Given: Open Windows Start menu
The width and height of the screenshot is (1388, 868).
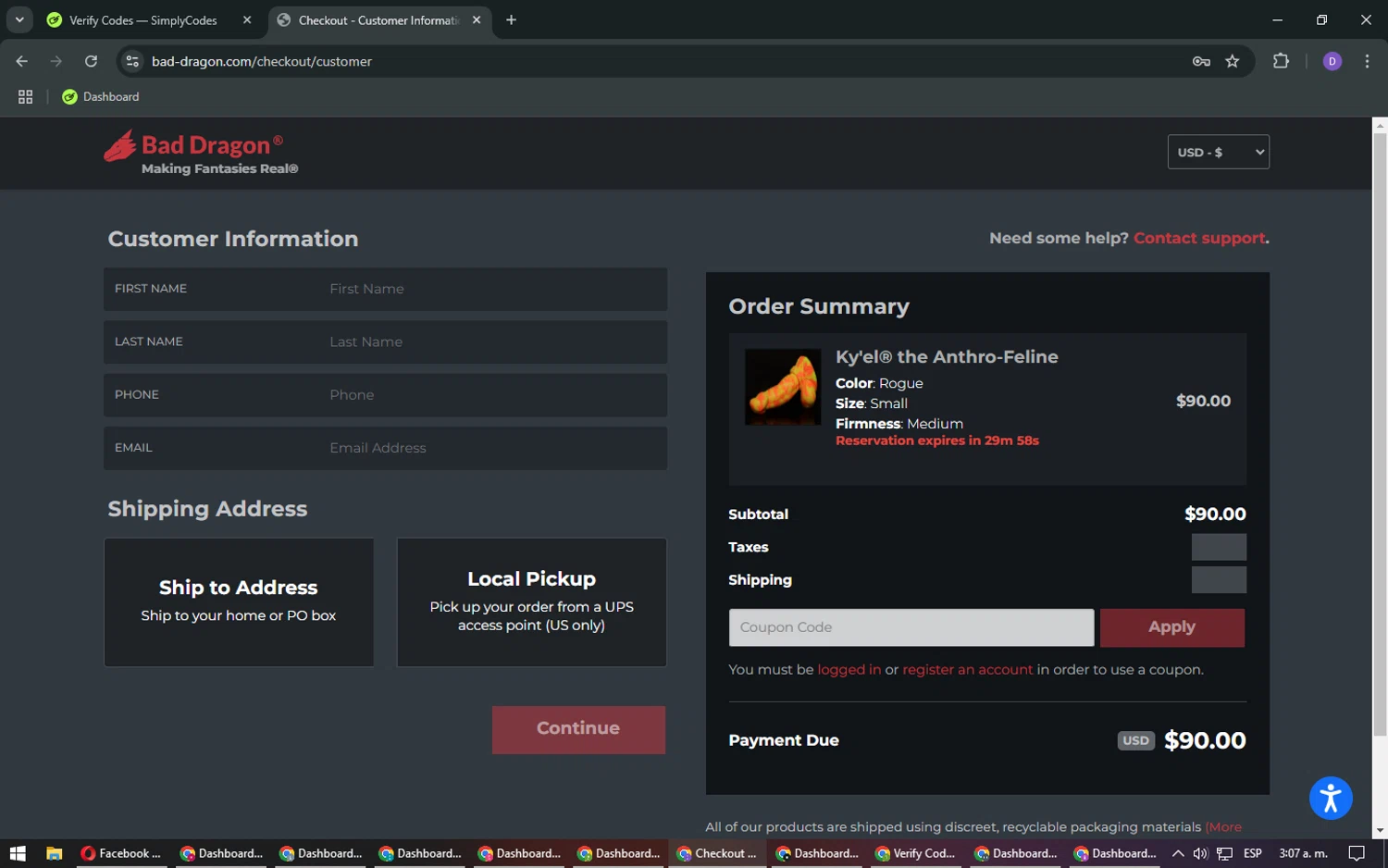Looking at the screenshot, I should pos(18,853).
